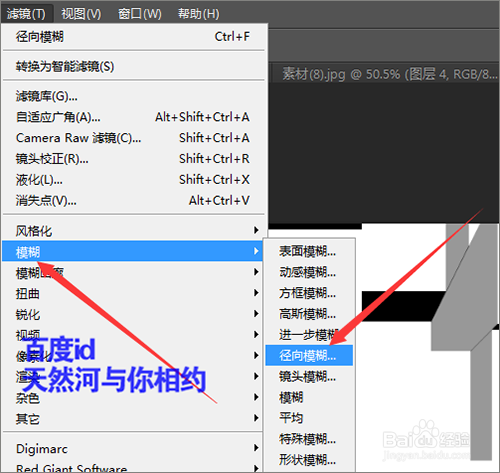
Task: Open the 帮助(H) menu
Action: (198, 14)
